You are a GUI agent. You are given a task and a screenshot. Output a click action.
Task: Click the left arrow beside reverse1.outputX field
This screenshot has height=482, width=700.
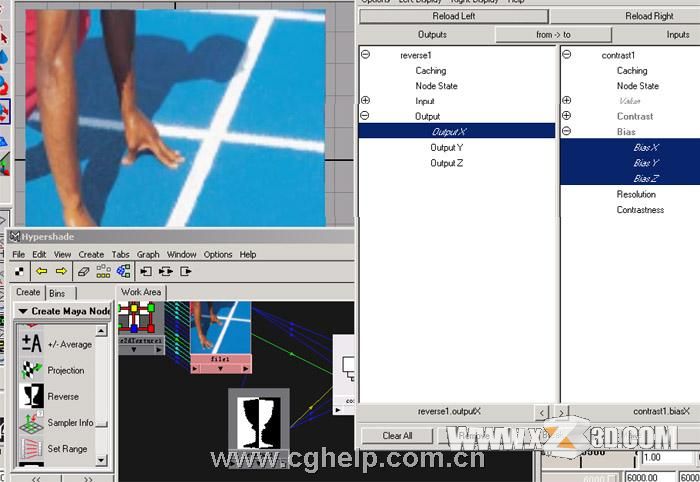(x=542, y=412)
